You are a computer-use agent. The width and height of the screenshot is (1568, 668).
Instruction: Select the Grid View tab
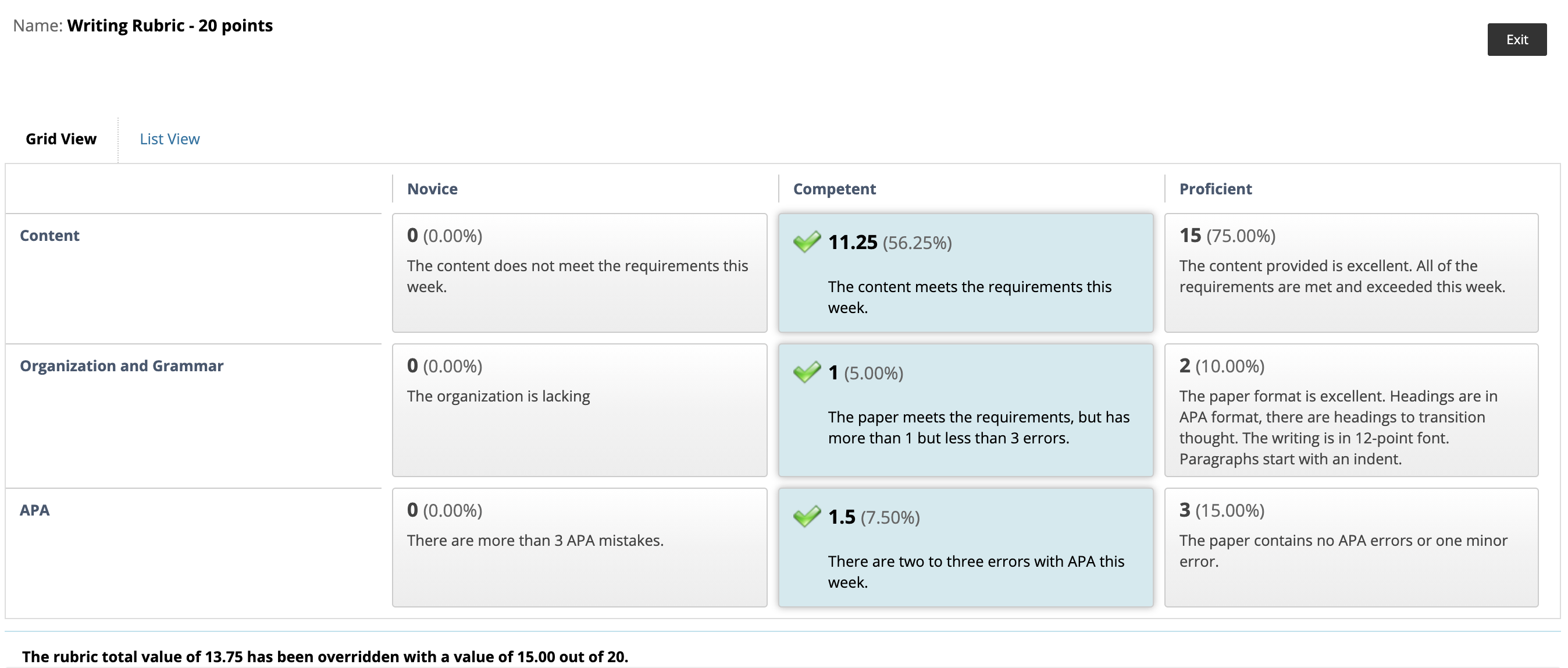pyautogui.click(x=61, y=139)
